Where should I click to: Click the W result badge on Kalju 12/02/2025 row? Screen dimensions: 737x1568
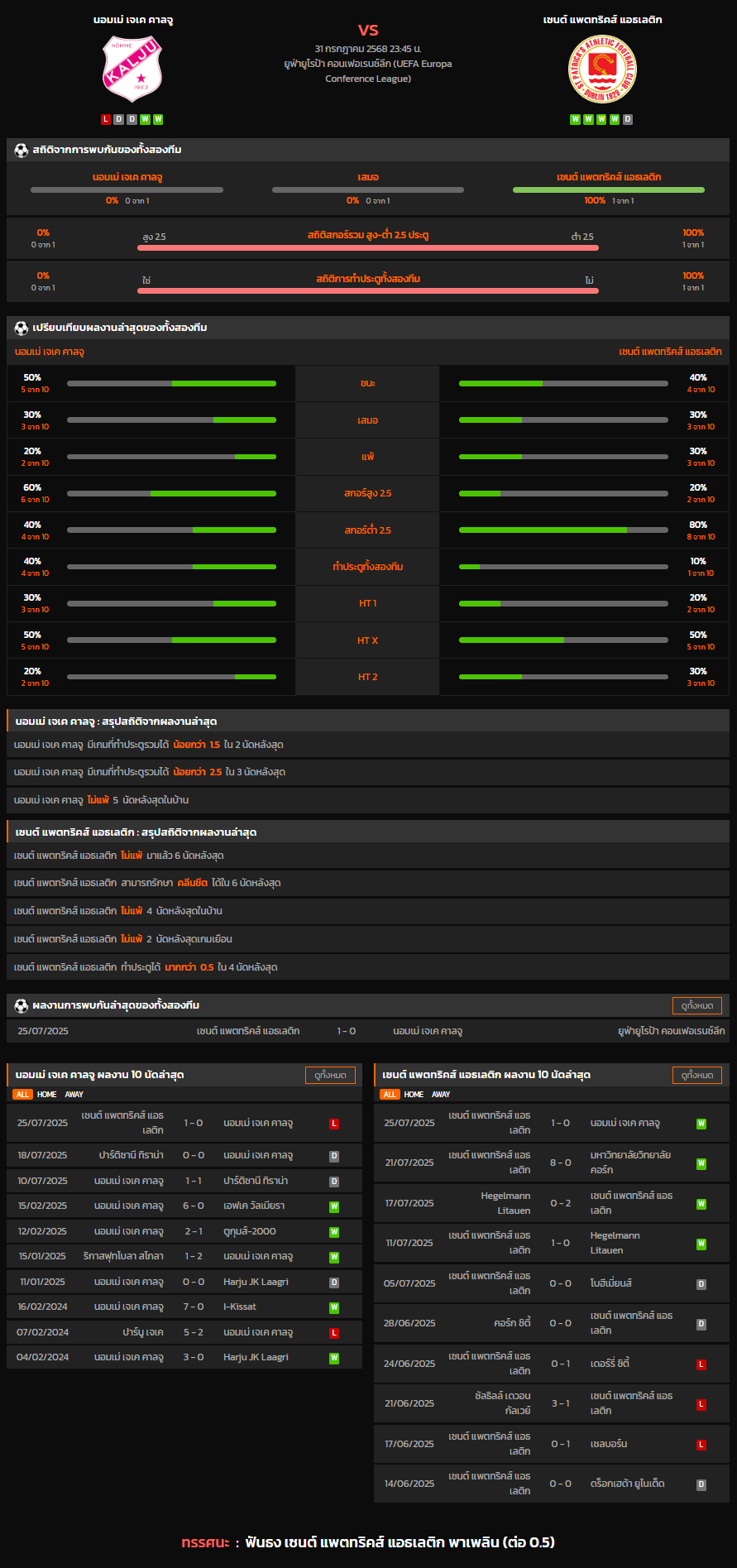(x=334, y=1232)
